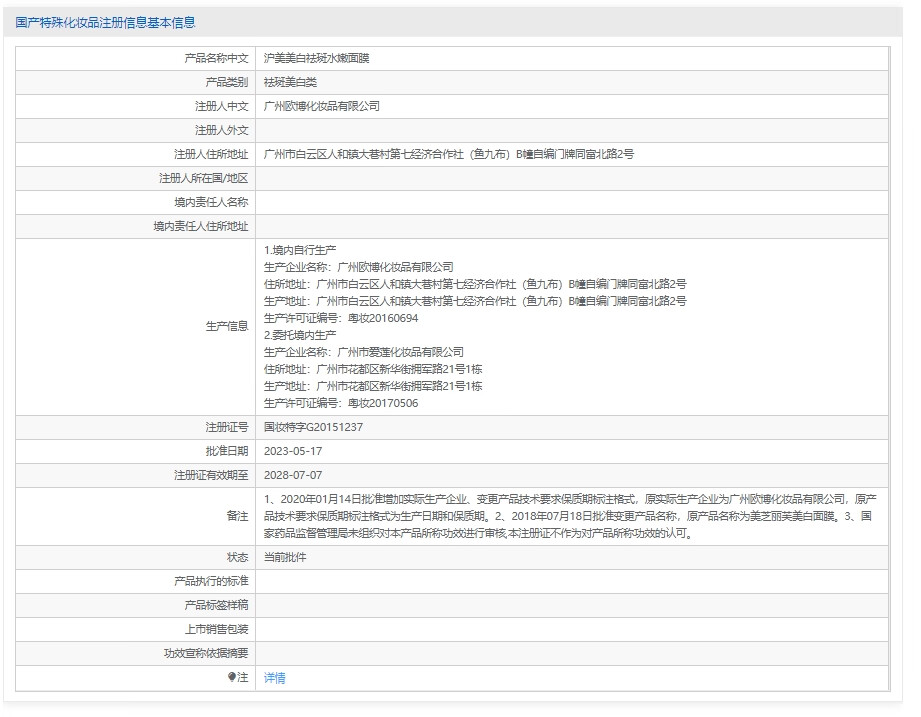921x717 pixels.
Task: Click the 广州市爱莲化妆品有限公司 manufacturer line
Action: tap(364, 352)
